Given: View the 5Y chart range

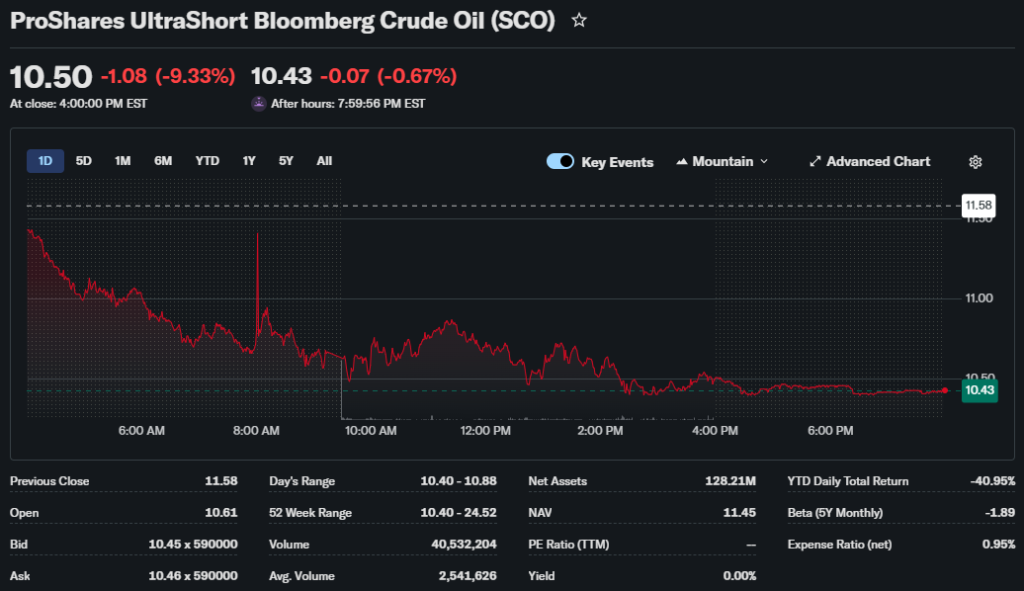Looking at the screenshot, I should pyautogui.click(x=286, y=161).
